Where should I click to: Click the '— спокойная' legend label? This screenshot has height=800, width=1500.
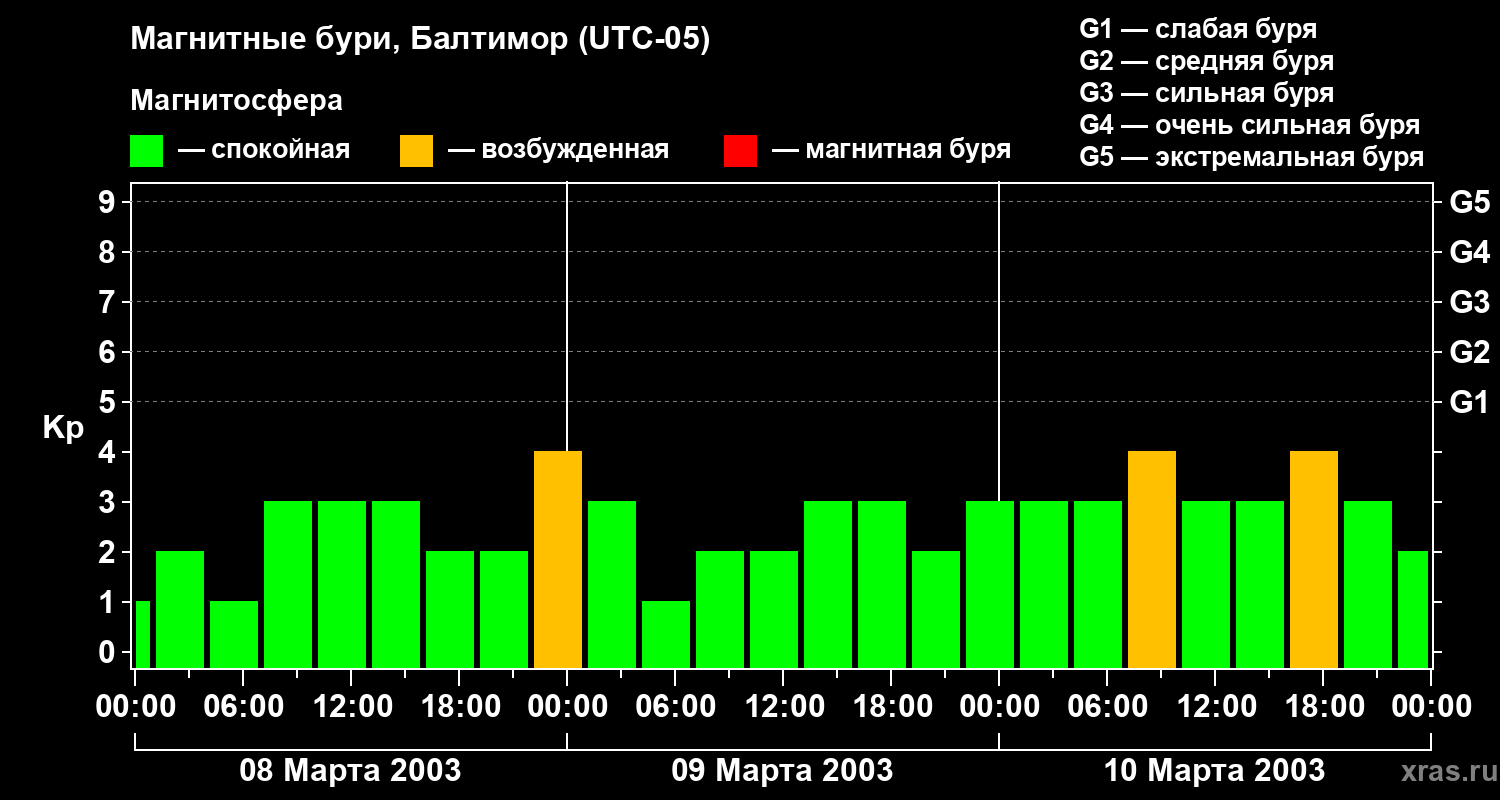[x=264, y=151]
